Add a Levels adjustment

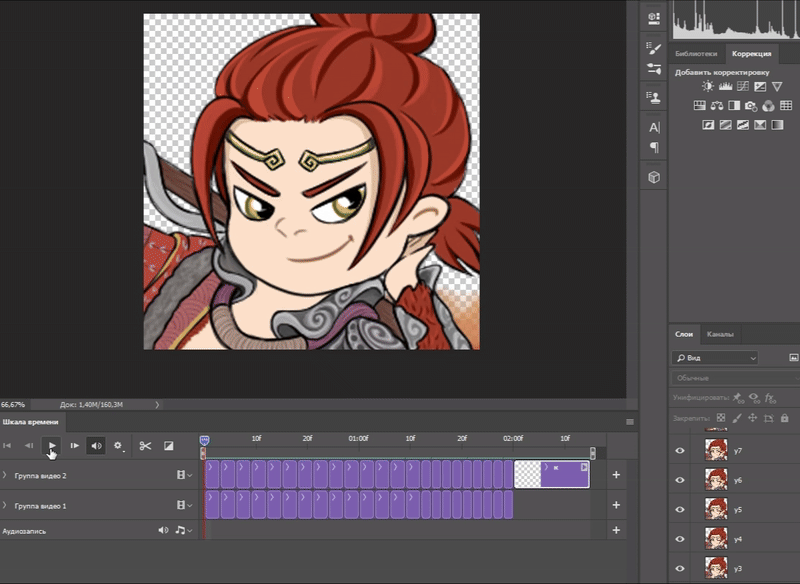click(725, 86)
